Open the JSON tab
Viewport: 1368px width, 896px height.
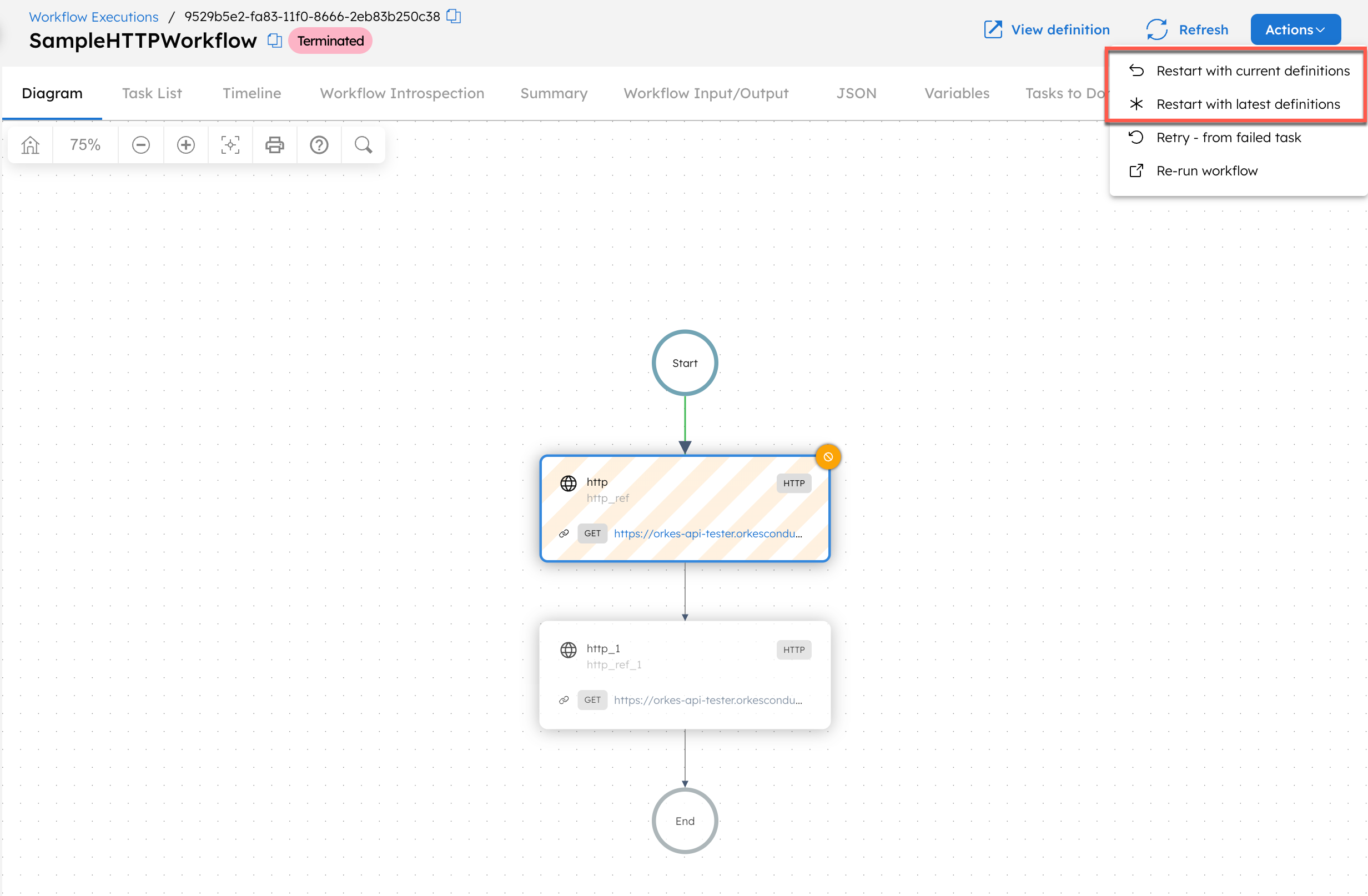coord(856,93)
